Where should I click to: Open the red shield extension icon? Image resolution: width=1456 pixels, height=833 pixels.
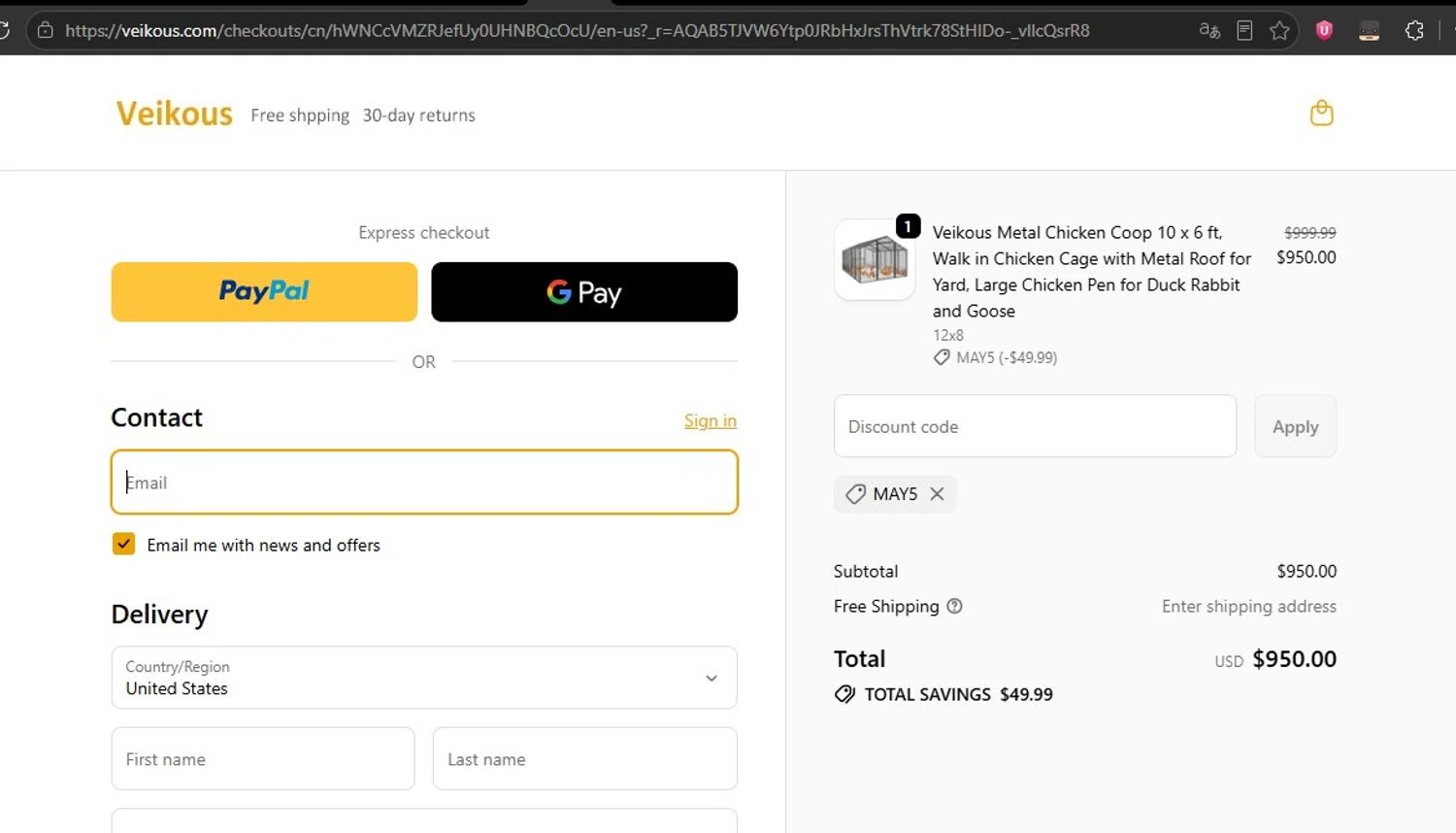(1324, 30)
